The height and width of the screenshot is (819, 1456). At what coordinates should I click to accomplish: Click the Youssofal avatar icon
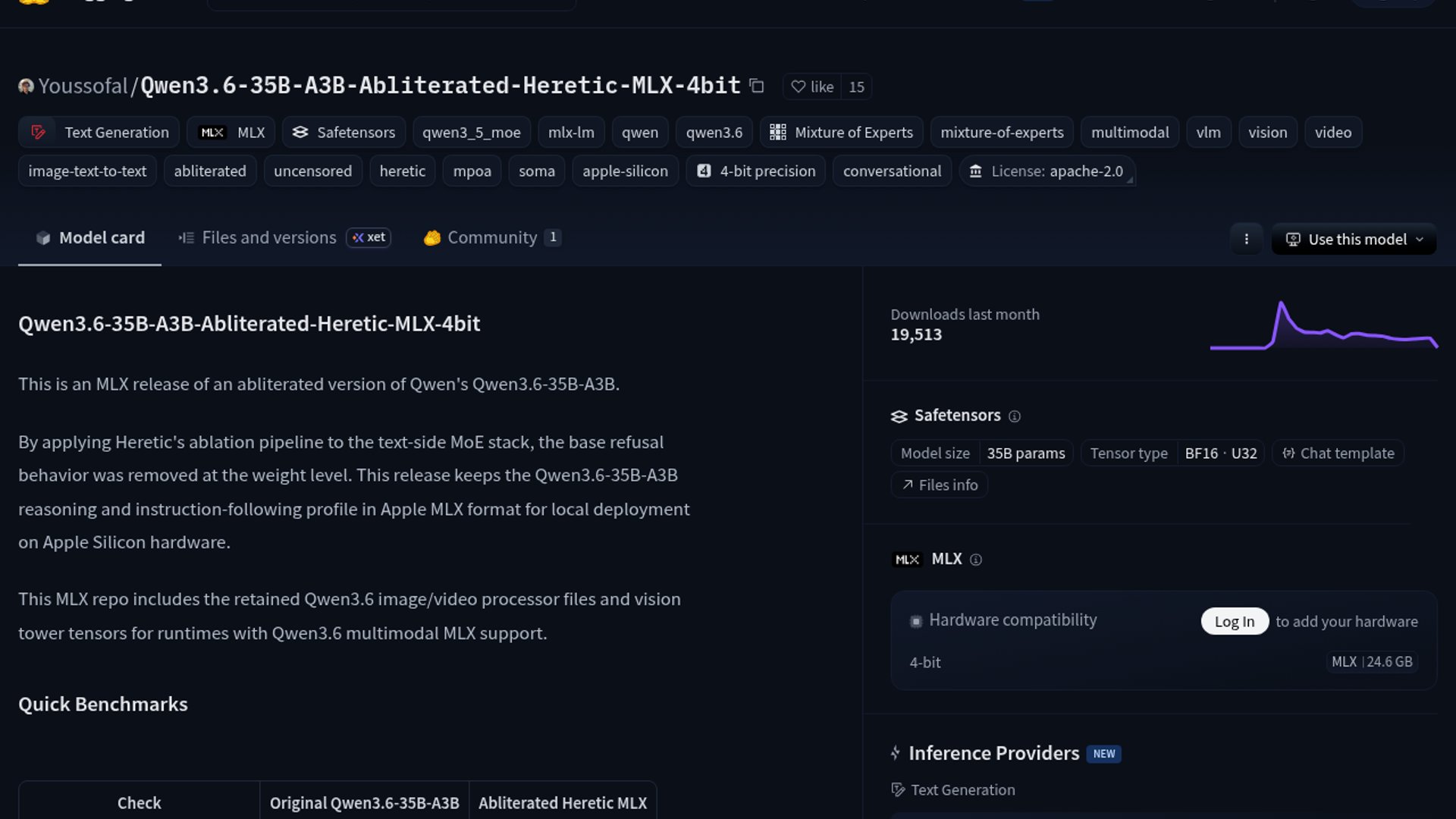tap(27, 86)
